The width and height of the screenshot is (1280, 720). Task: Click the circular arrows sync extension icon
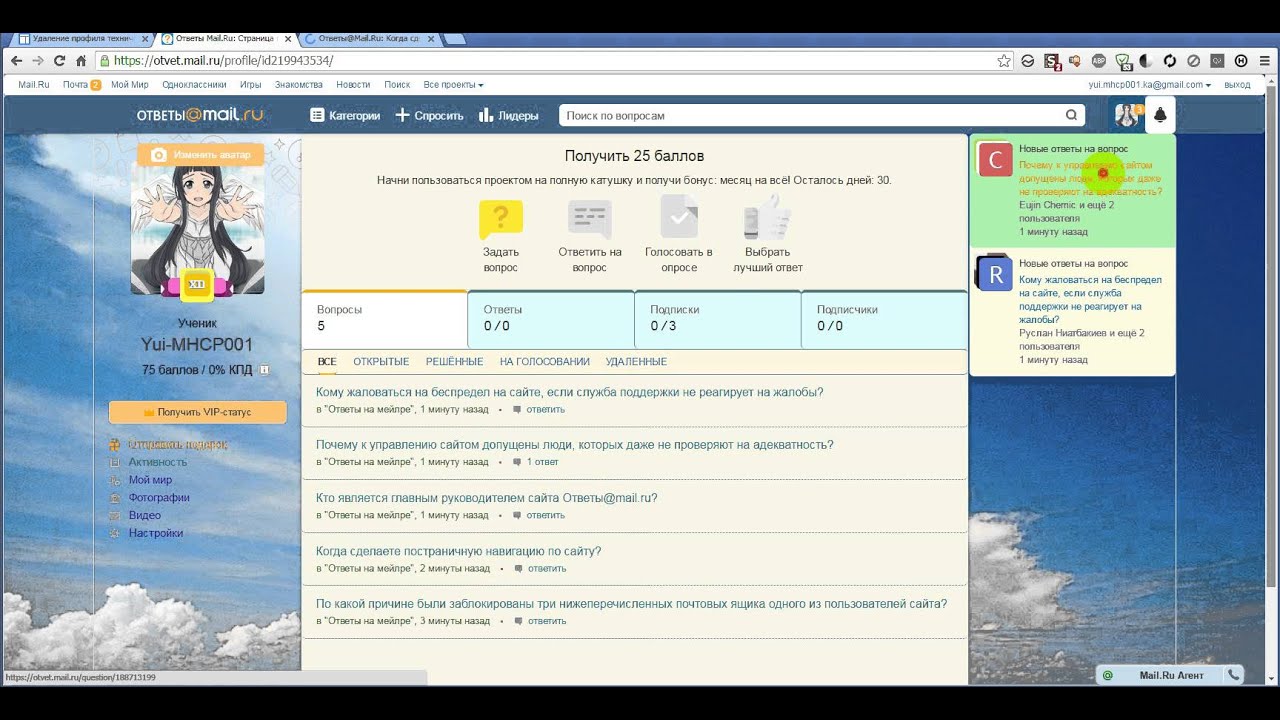1170,61
